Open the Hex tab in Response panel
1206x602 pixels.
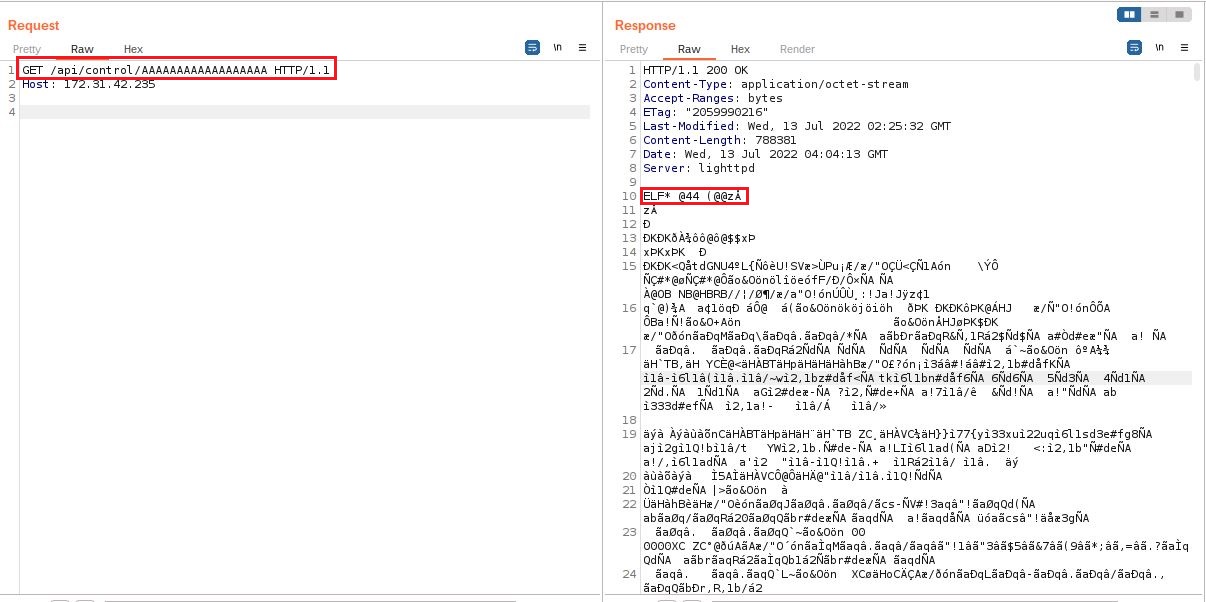pyautogui.click(x=740, y=49)
